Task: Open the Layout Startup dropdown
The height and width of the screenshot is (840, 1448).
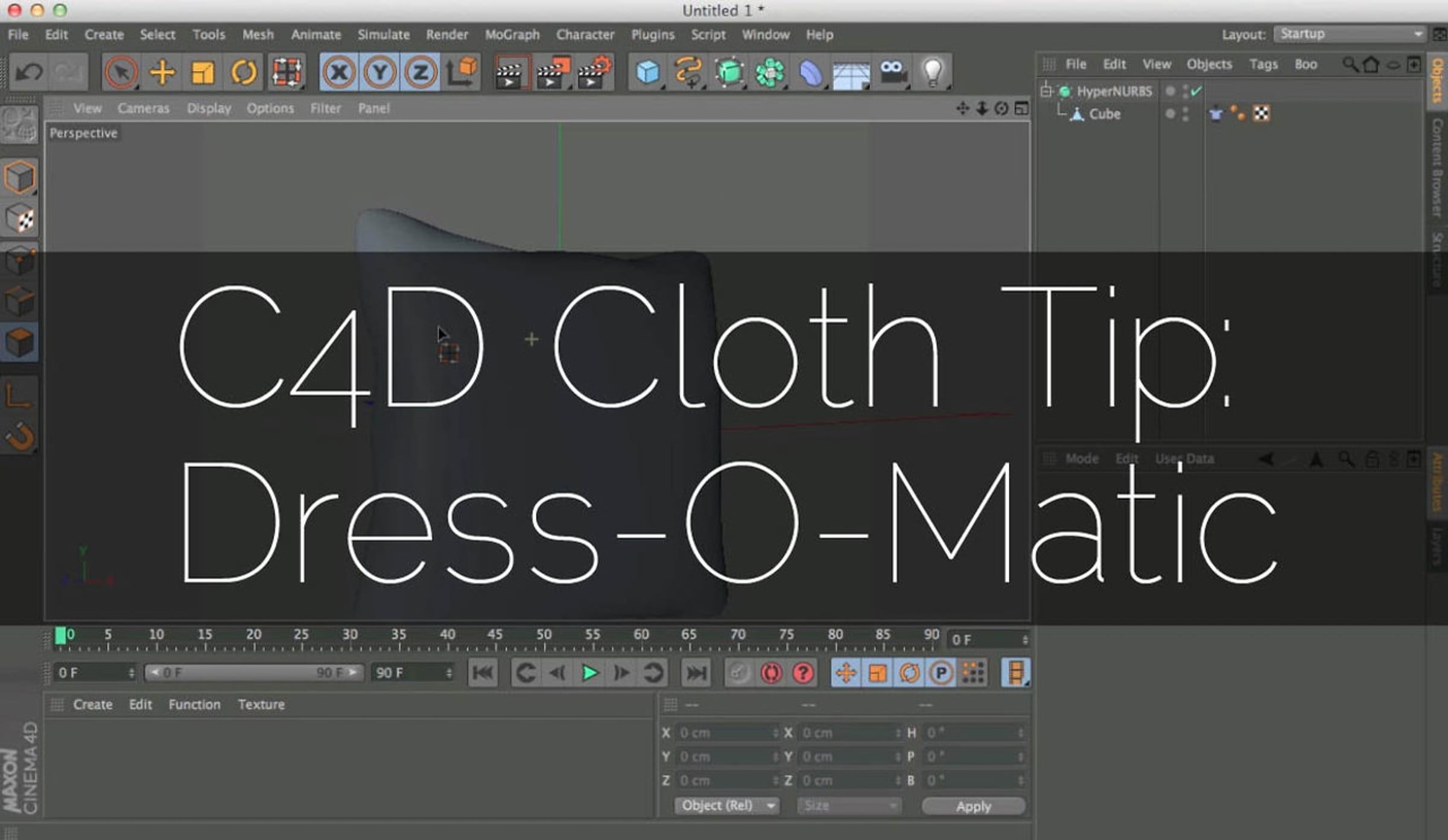Action: (x=1350, y=34)
